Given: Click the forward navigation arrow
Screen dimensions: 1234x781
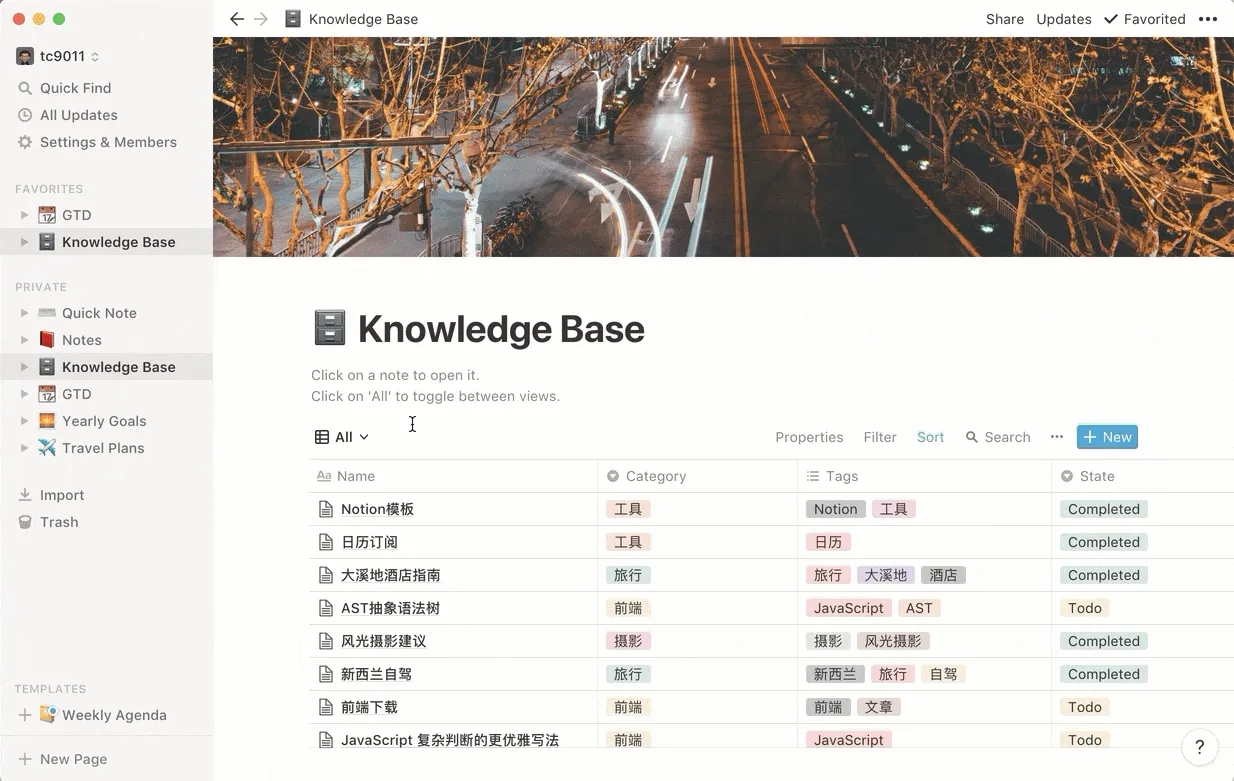Looking at the screenshot, I should [x=261, y=19].
